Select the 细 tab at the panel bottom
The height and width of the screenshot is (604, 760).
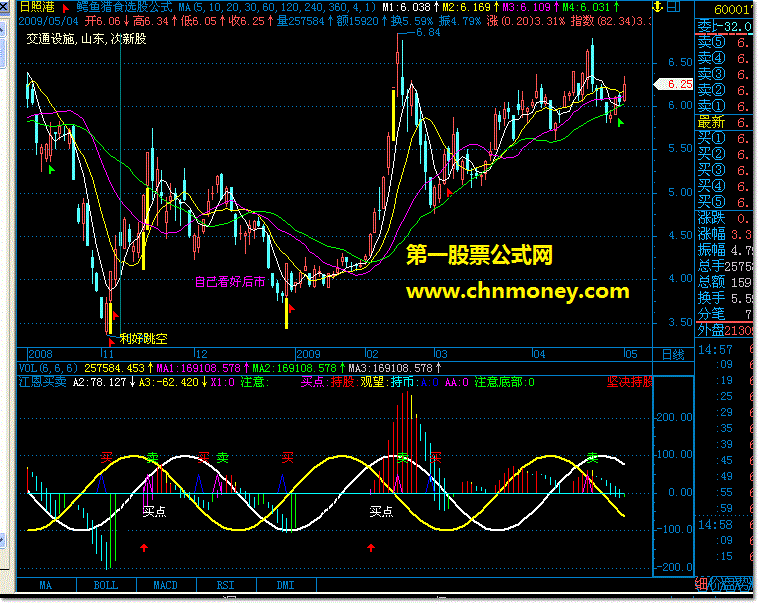tap(701, 584)
